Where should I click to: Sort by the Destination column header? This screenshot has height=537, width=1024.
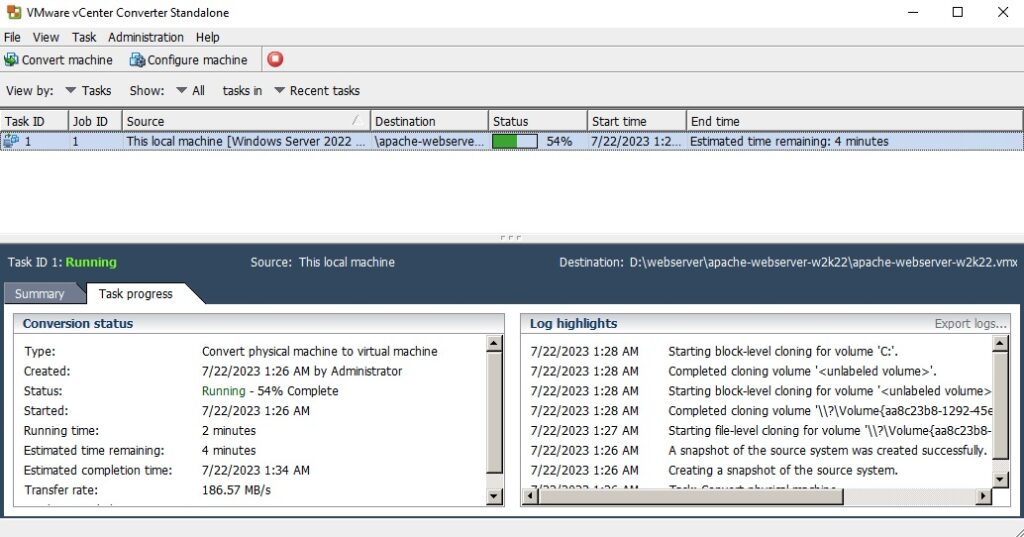(x=430, y=122)
